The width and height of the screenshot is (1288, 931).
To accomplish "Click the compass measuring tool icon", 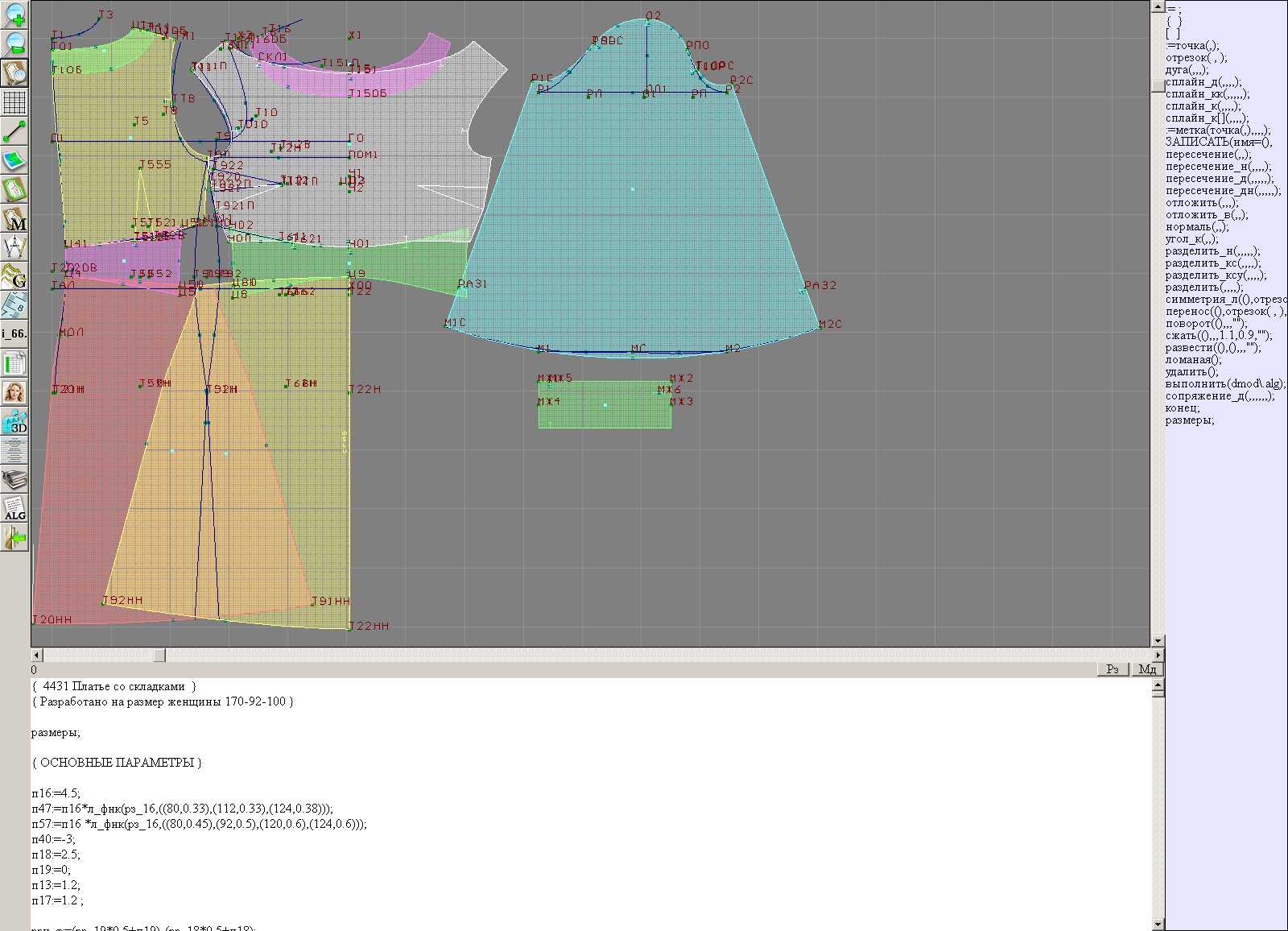I will pos(15,247).
